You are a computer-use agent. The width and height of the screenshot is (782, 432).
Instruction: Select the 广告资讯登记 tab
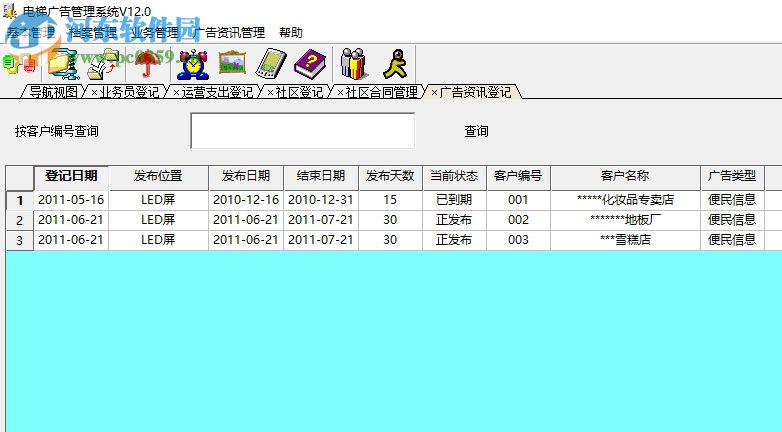(x=475, y=92)
